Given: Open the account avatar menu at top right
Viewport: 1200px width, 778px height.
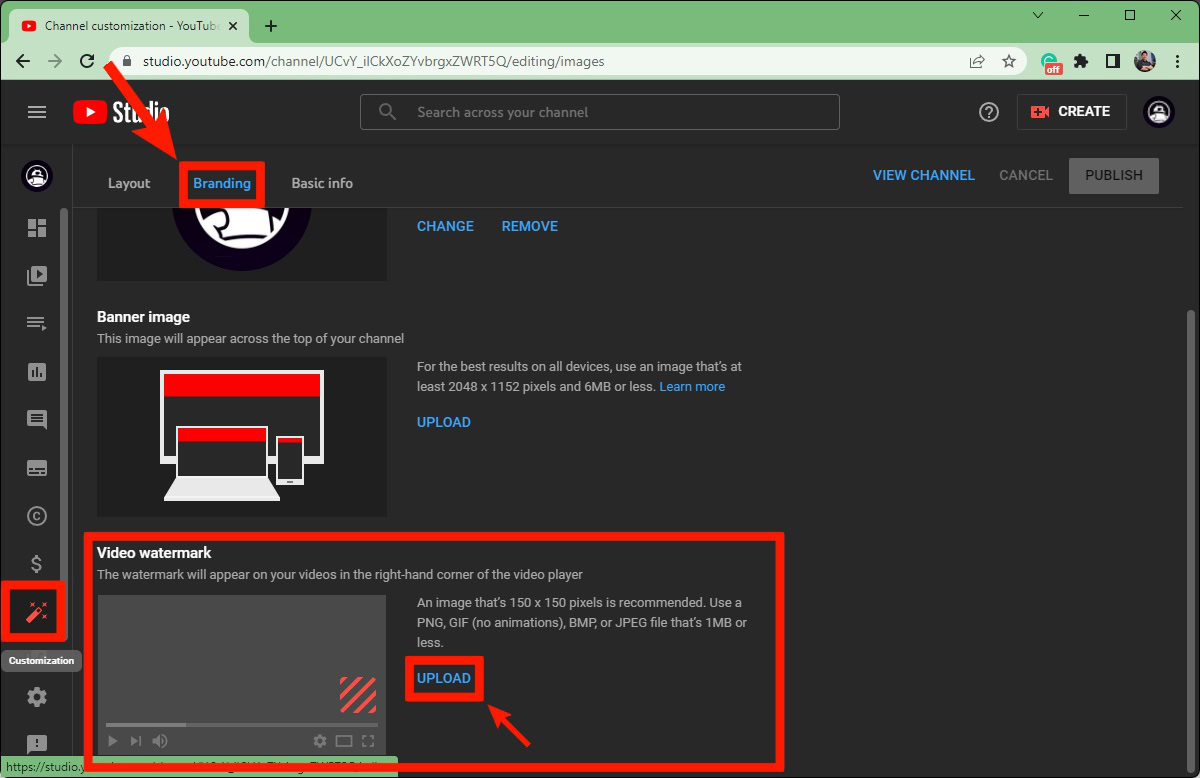Looking at the screenshot, I should [x=1159, y=112].
